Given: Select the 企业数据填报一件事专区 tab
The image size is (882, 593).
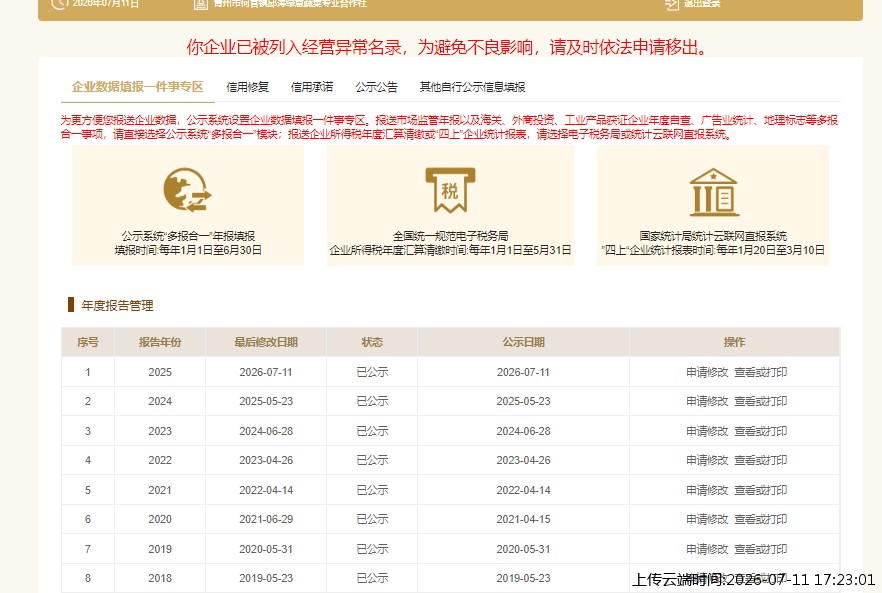Looking at the screenshot, I should [x=138, y=87].
